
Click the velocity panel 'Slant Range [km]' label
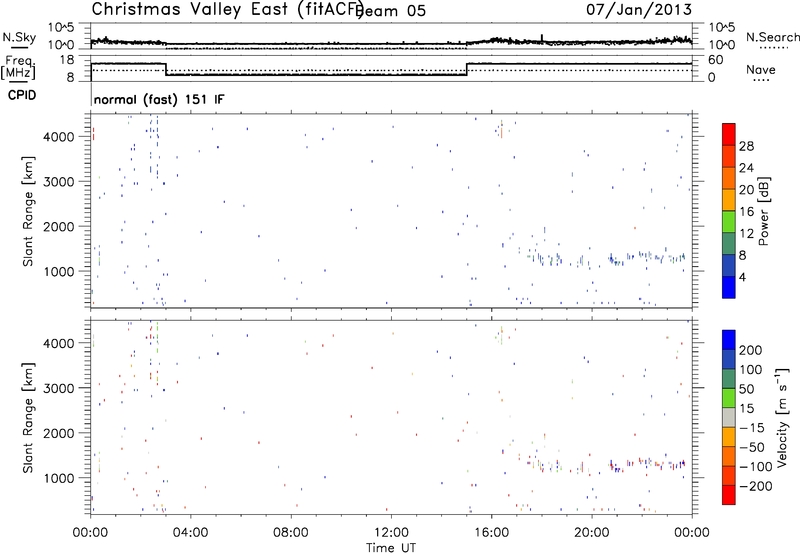pyautogui.click(x=28, y=418)
